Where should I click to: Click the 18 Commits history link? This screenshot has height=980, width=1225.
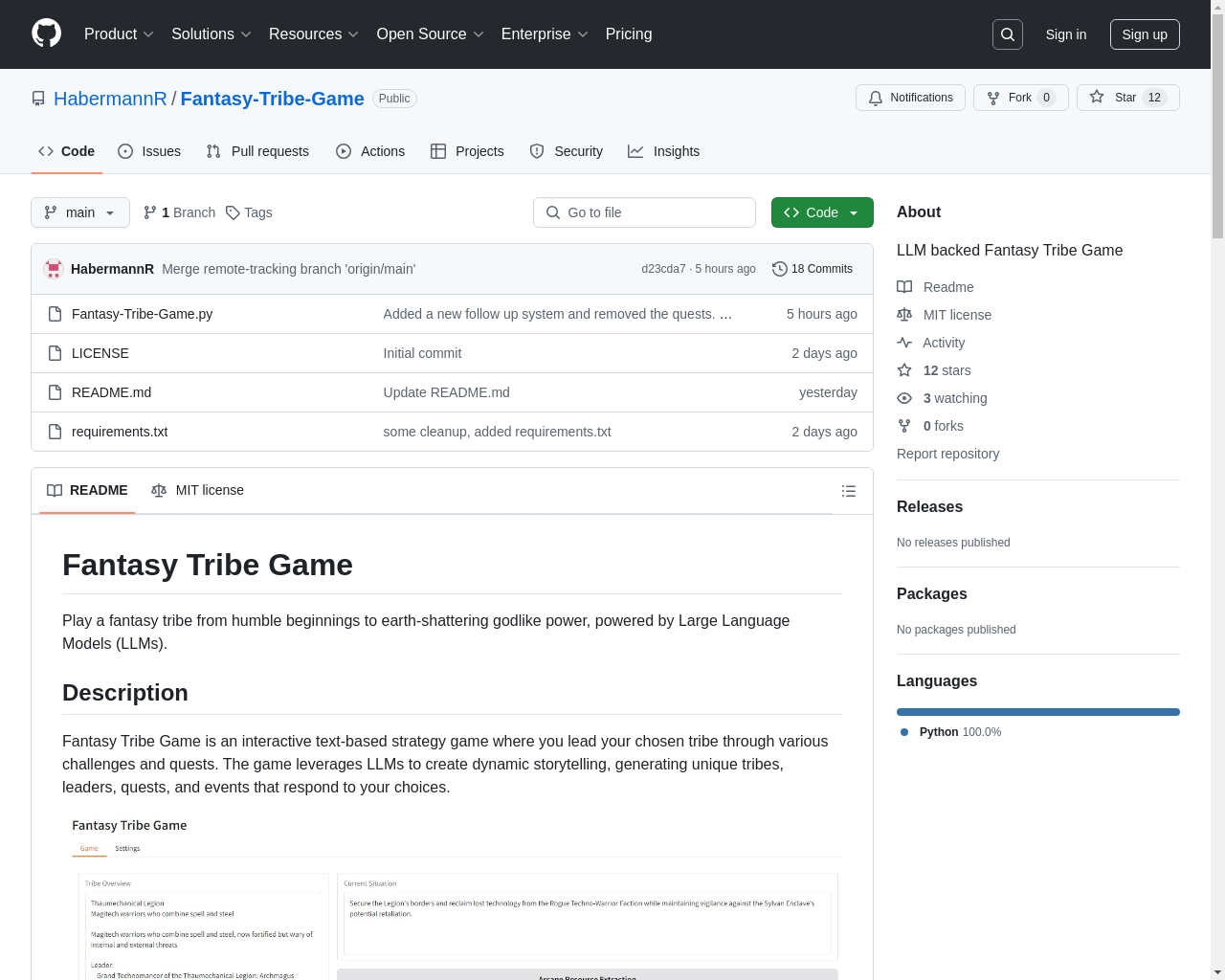click(x=813, y=269)
